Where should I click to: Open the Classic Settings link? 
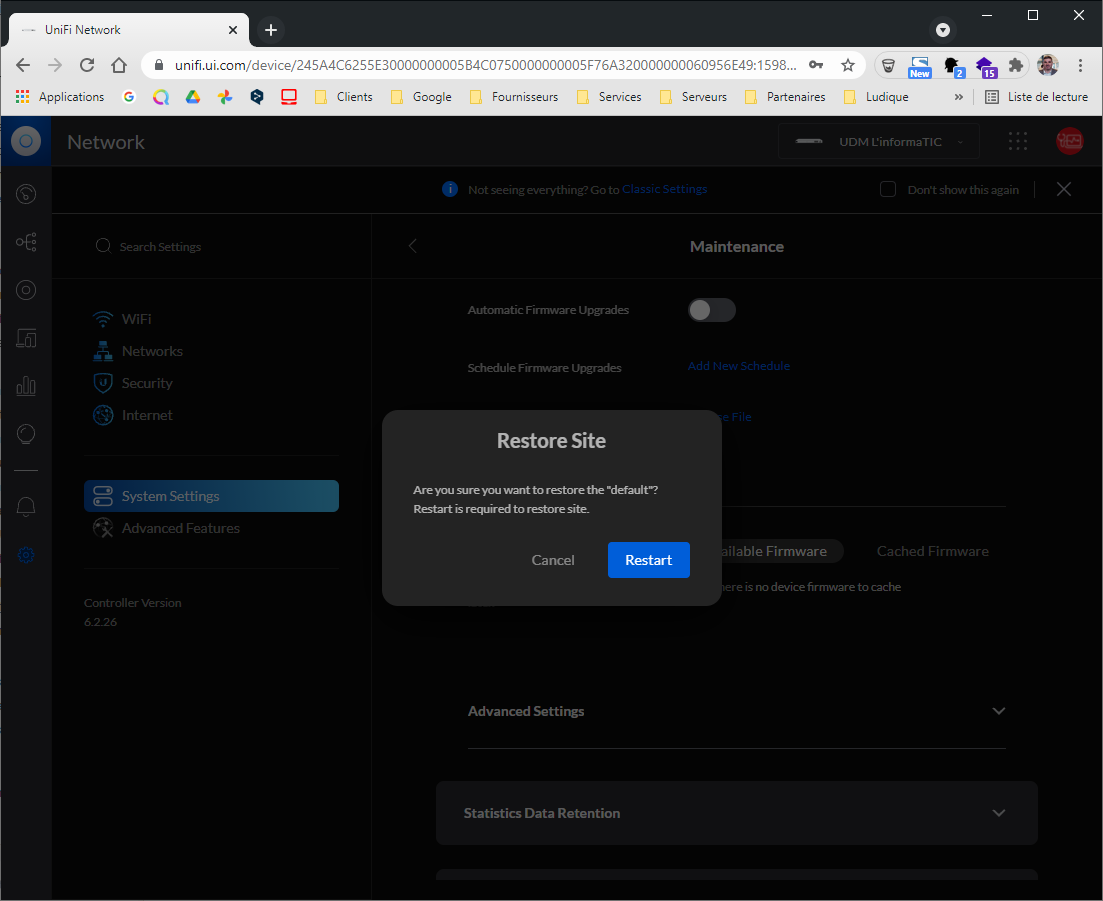click(664, 190)
